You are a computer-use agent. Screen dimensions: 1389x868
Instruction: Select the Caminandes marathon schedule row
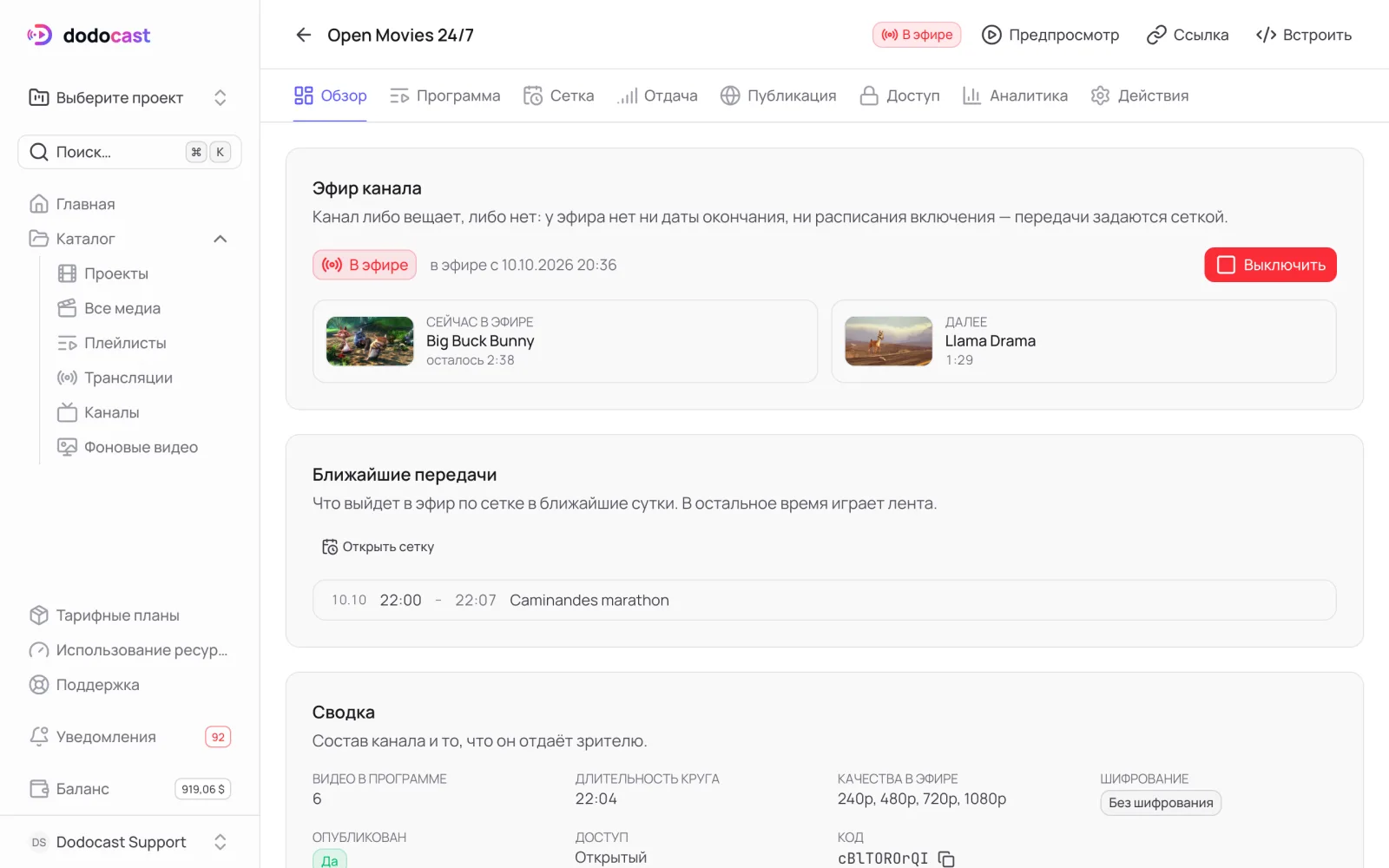tap(825, 600)
